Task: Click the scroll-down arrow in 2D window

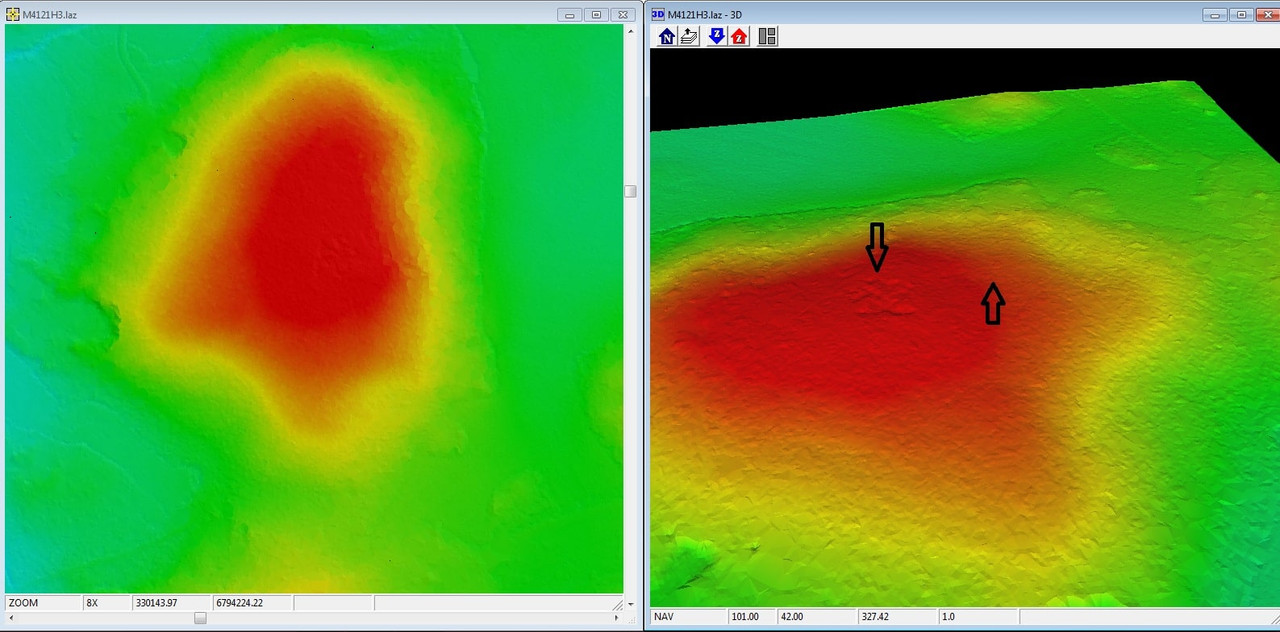Action: [x=631, y=605]
